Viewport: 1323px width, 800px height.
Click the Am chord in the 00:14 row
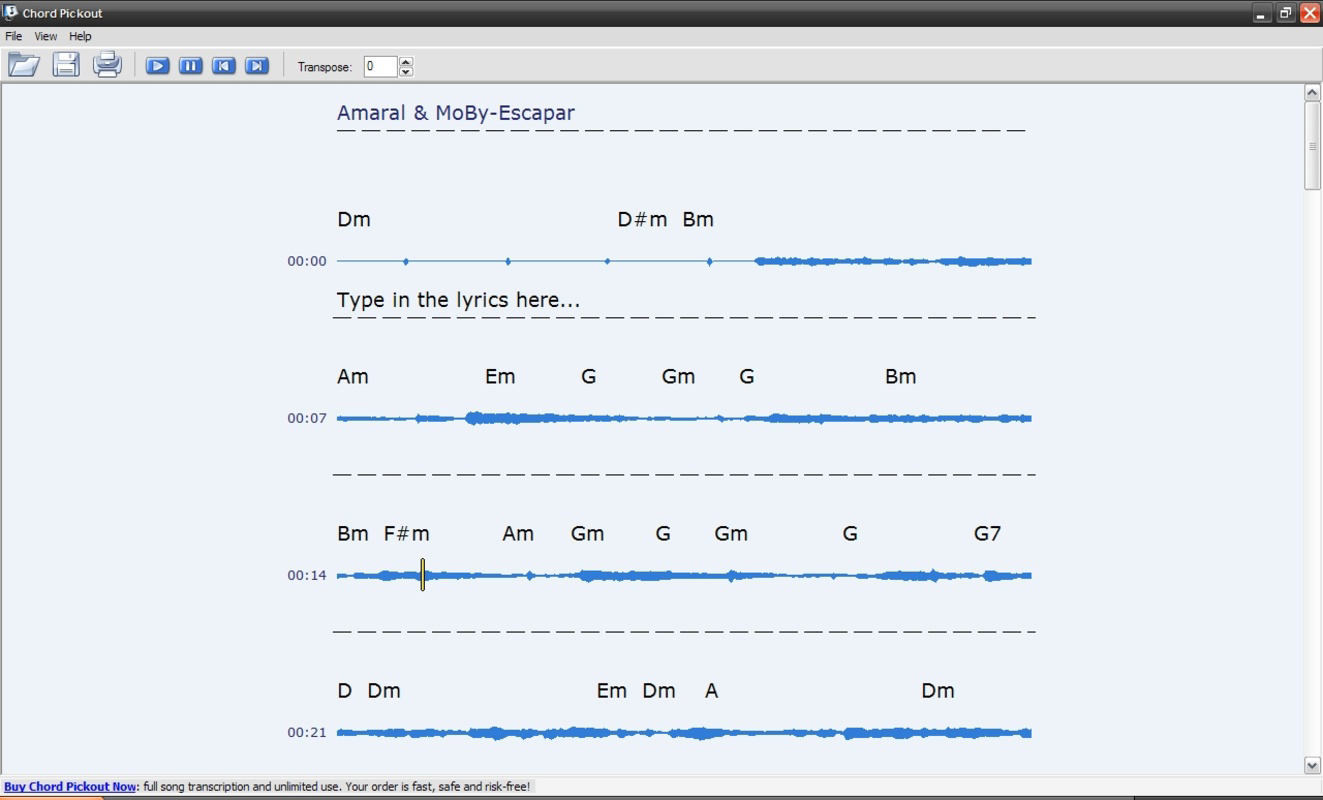(518, 533)
